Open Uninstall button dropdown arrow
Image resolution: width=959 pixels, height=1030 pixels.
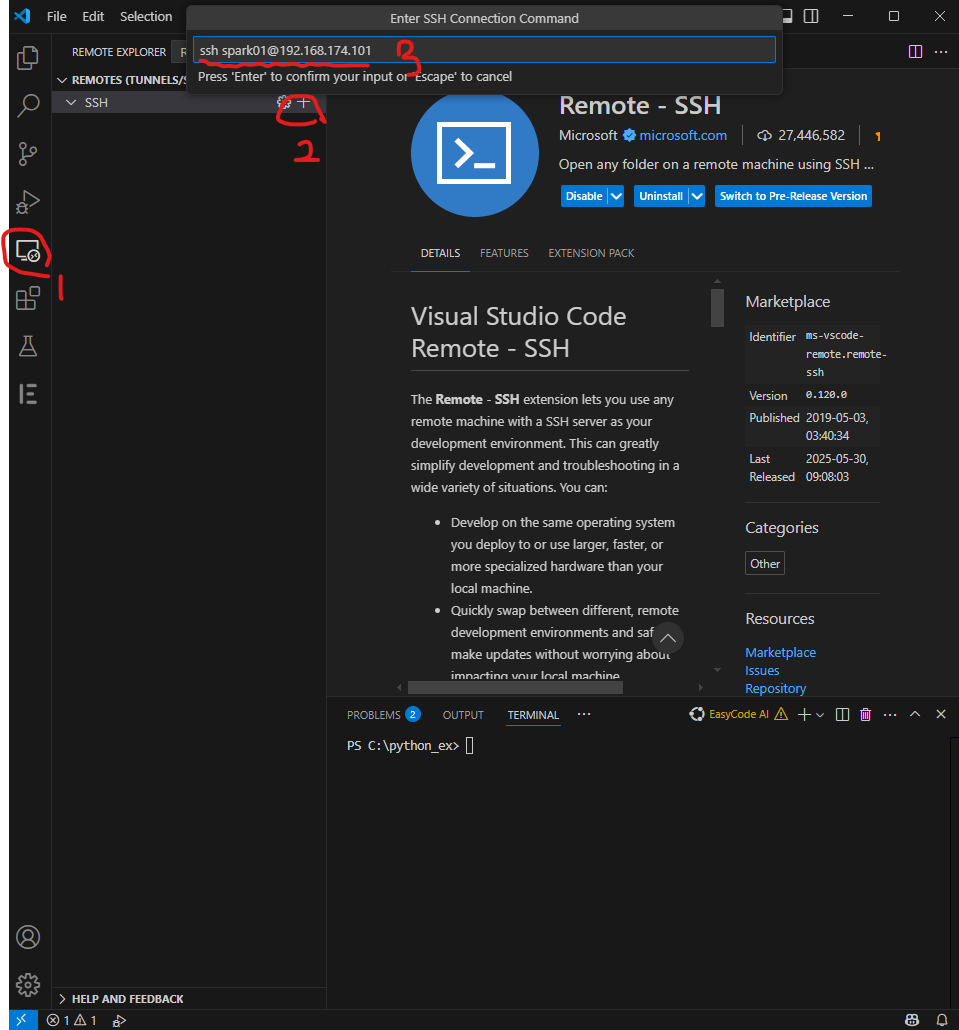697,196
